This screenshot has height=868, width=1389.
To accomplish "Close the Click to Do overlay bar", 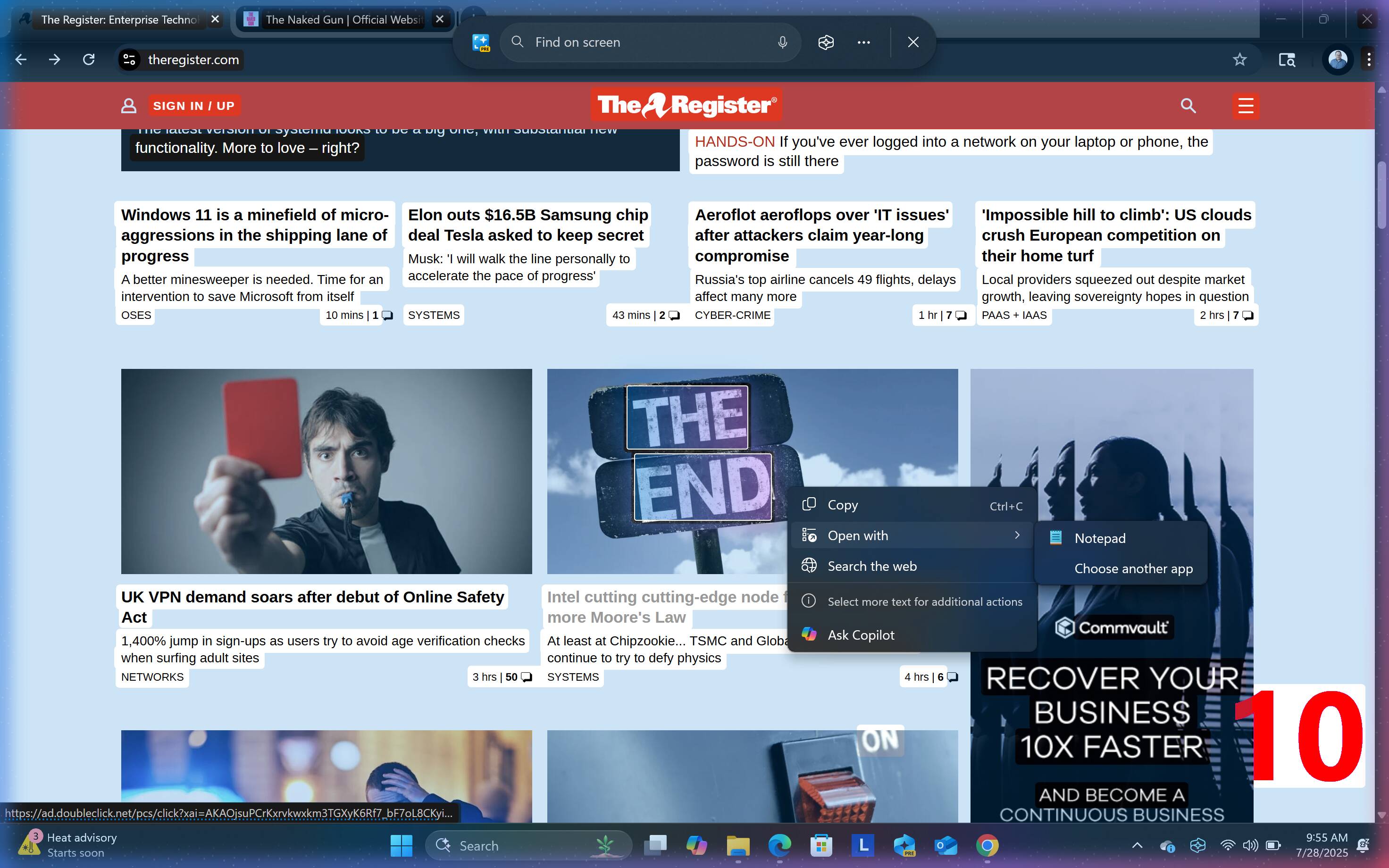I will pos(913,42).
